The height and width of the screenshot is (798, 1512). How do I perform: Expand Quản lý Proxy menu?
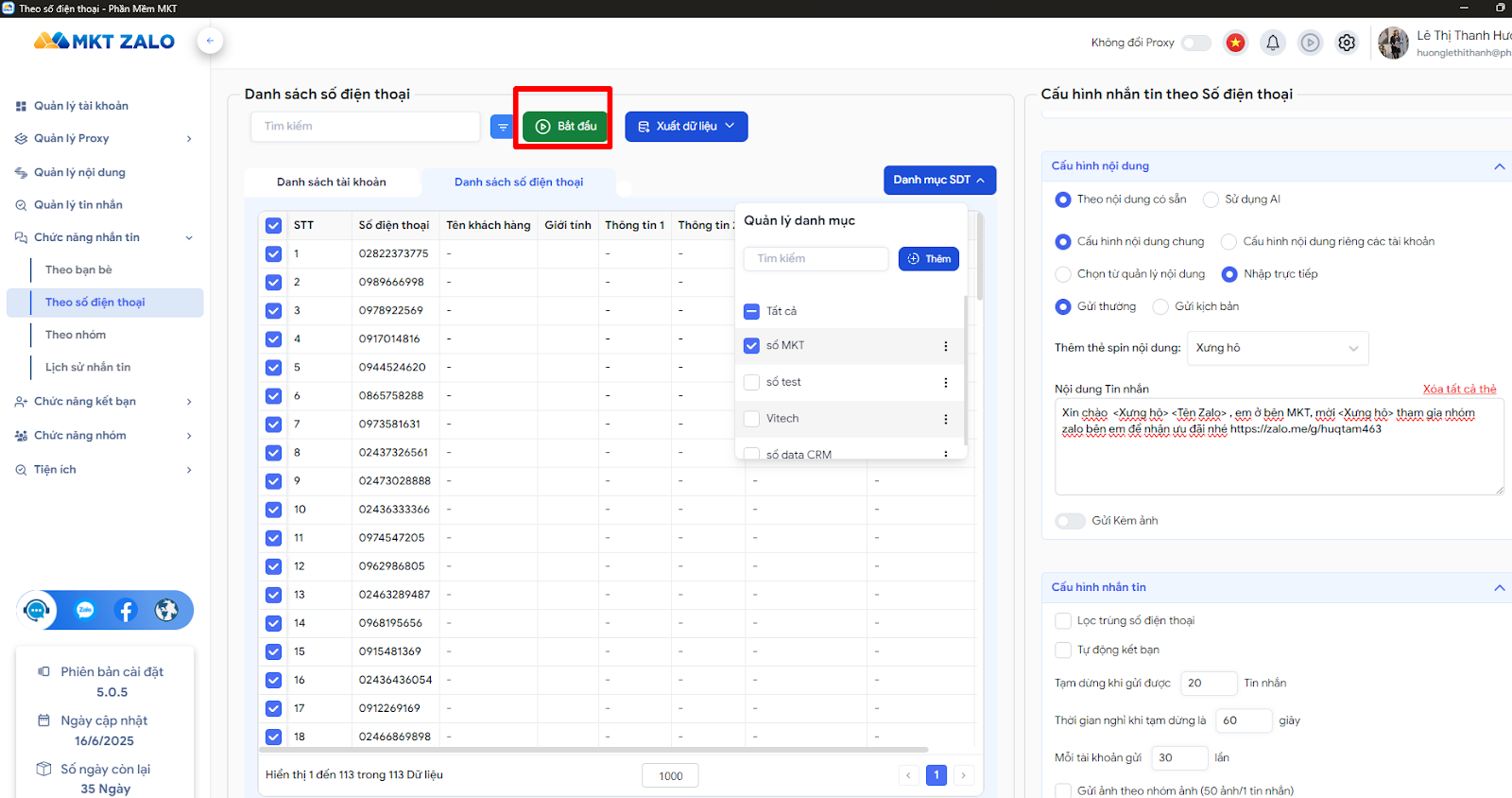pos(104,138)
